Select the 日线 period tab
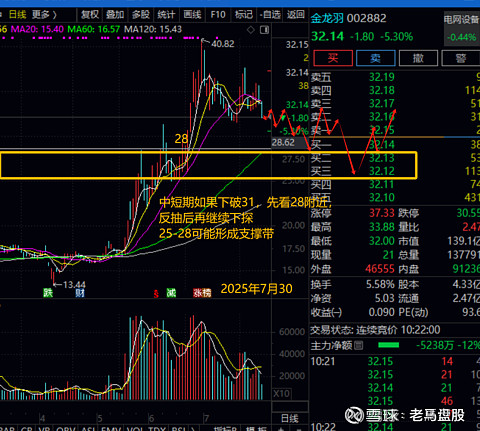The width and height of the screenshot is (480, 431). click(x=17, y=15)
